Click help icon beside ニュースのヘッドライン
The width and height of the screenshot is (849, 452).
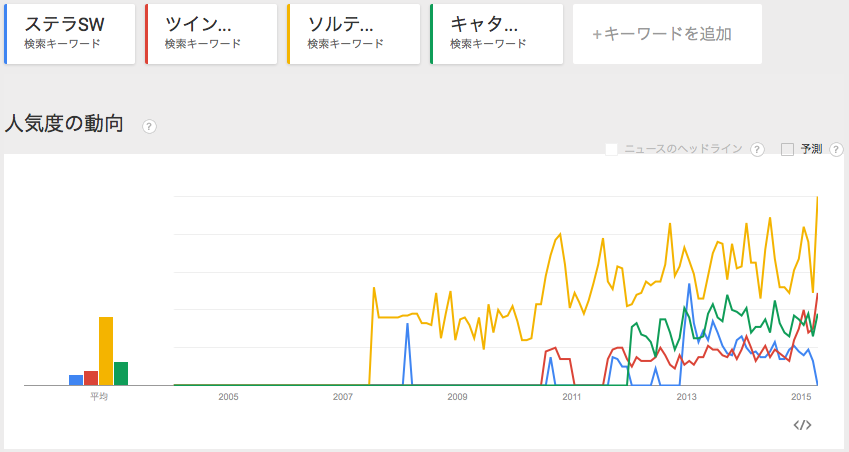coord(757,149)
